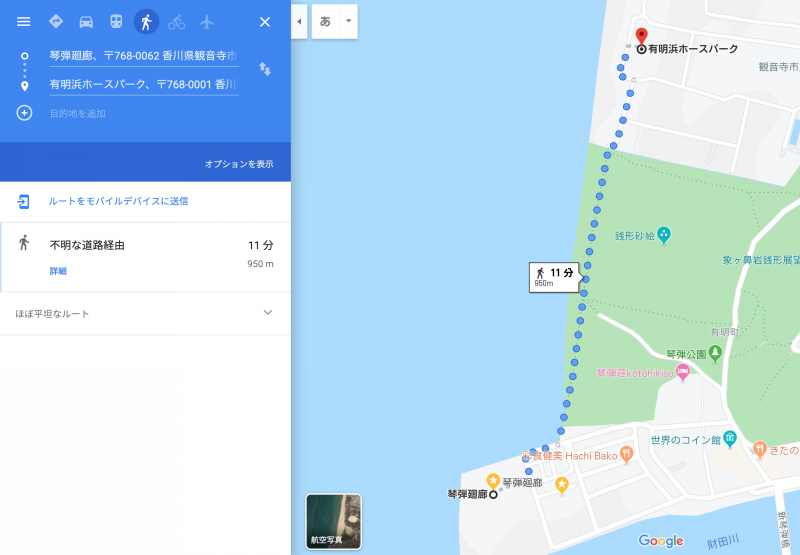
Task: Switch to public transit train icon
Action: click(116, 21)
